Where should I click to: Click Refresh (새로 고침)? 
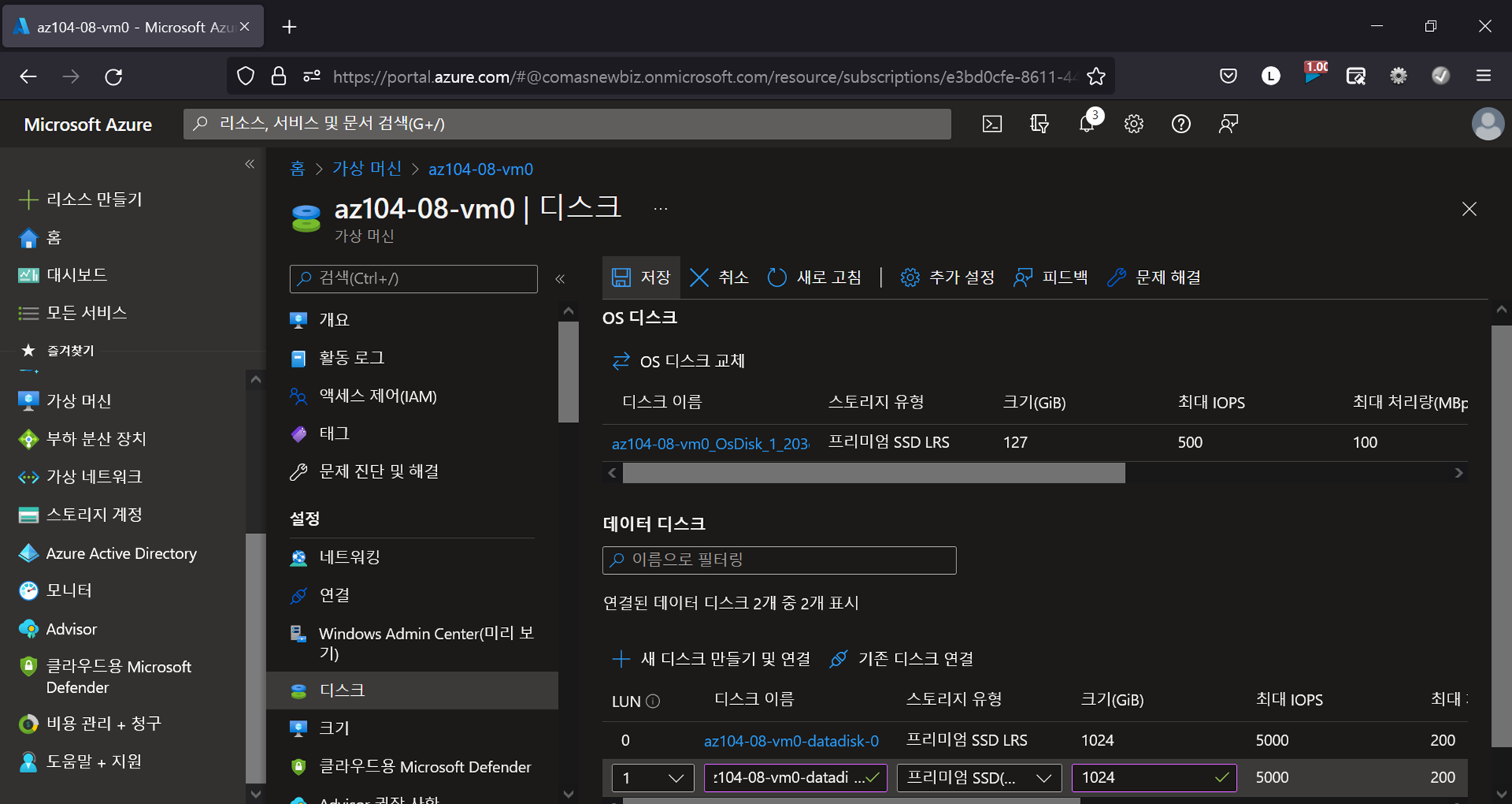815,278
